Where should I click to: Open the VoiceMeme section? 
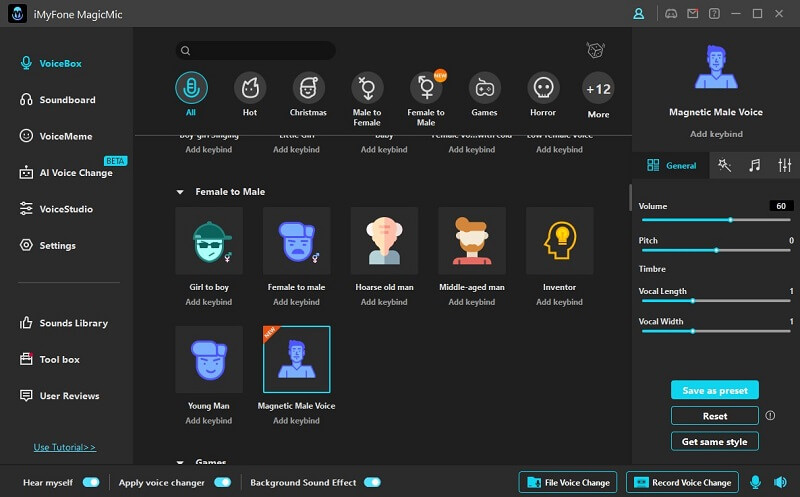coord(56,136)
